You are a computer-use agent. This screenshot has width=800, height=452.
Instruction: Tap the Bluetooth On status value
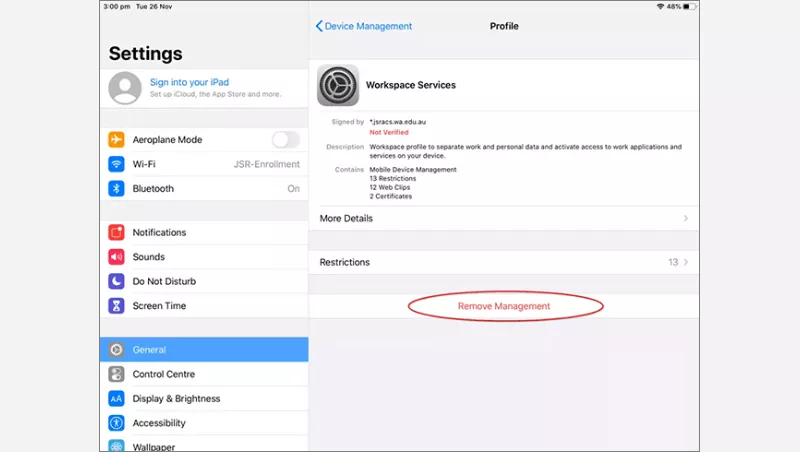pyautogui.click(x=293, y=189)
